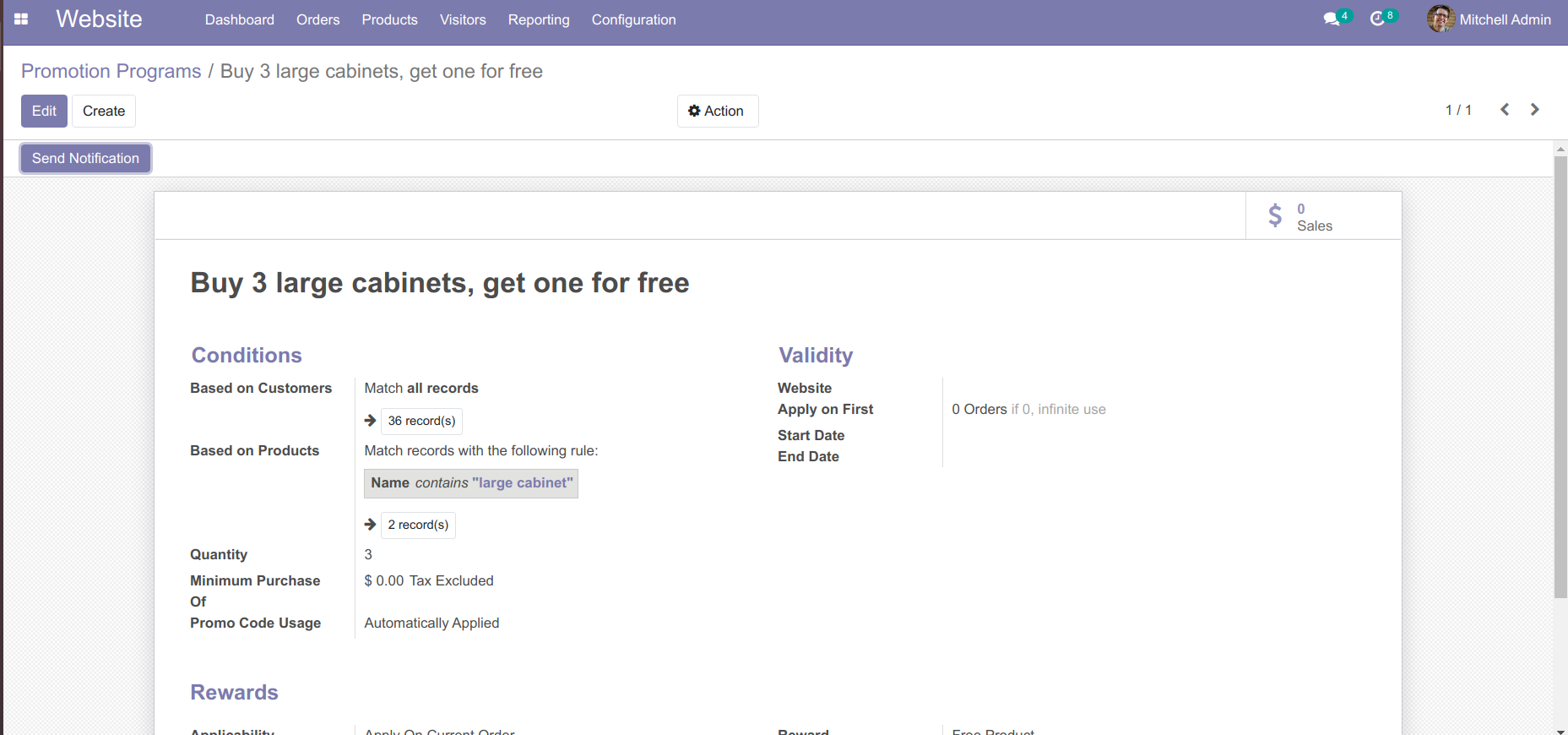Open the conversations chat icon
The image size is (1568, 735).
point(1332,19)
